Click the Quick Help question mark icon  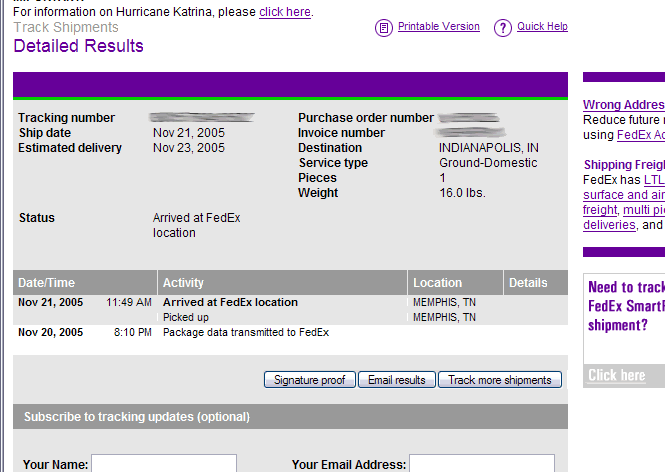pyautogui.click(x=503, y=28)
